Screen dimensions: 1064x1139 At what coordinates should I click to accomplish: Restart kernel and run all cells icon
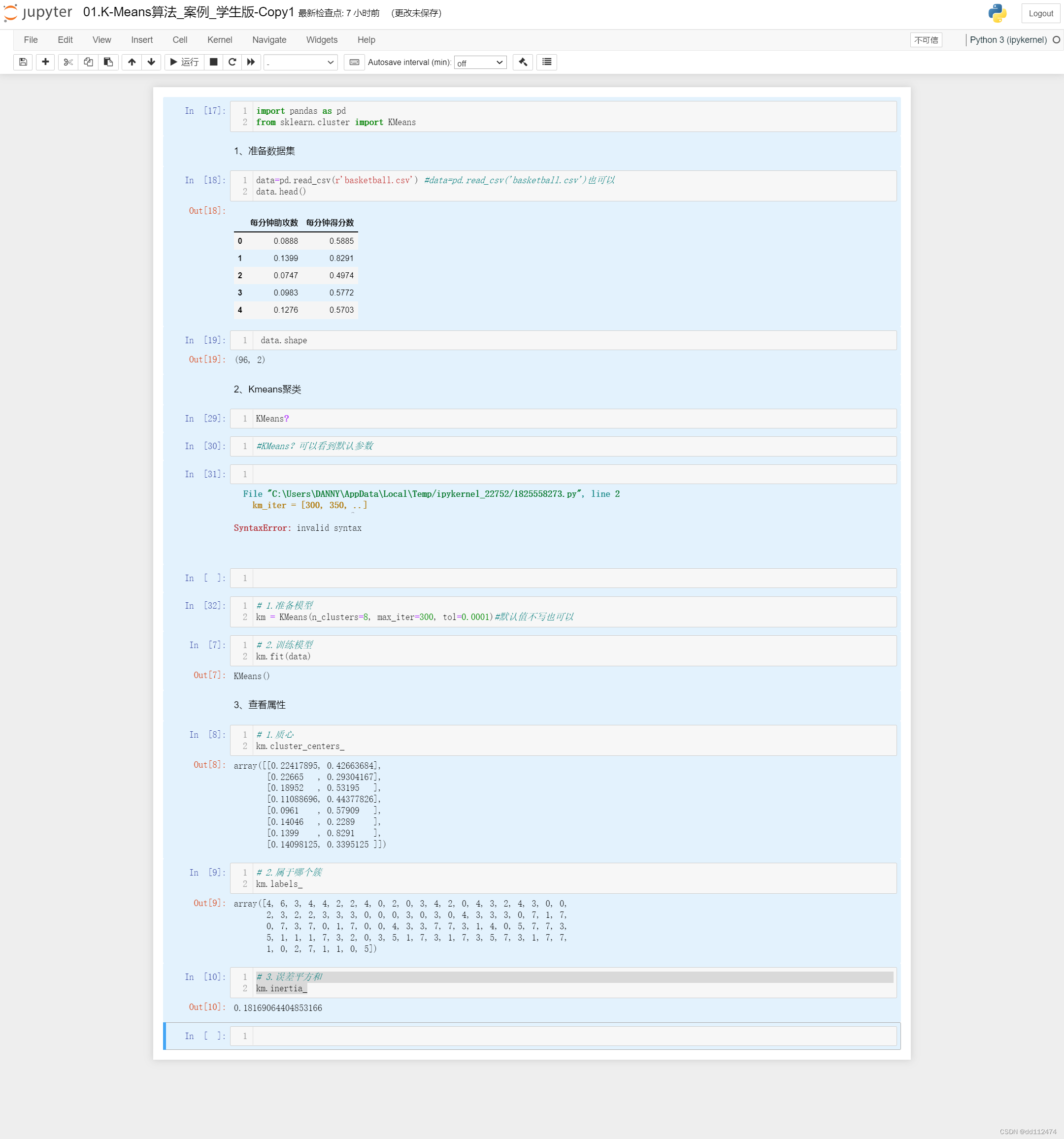251,62
